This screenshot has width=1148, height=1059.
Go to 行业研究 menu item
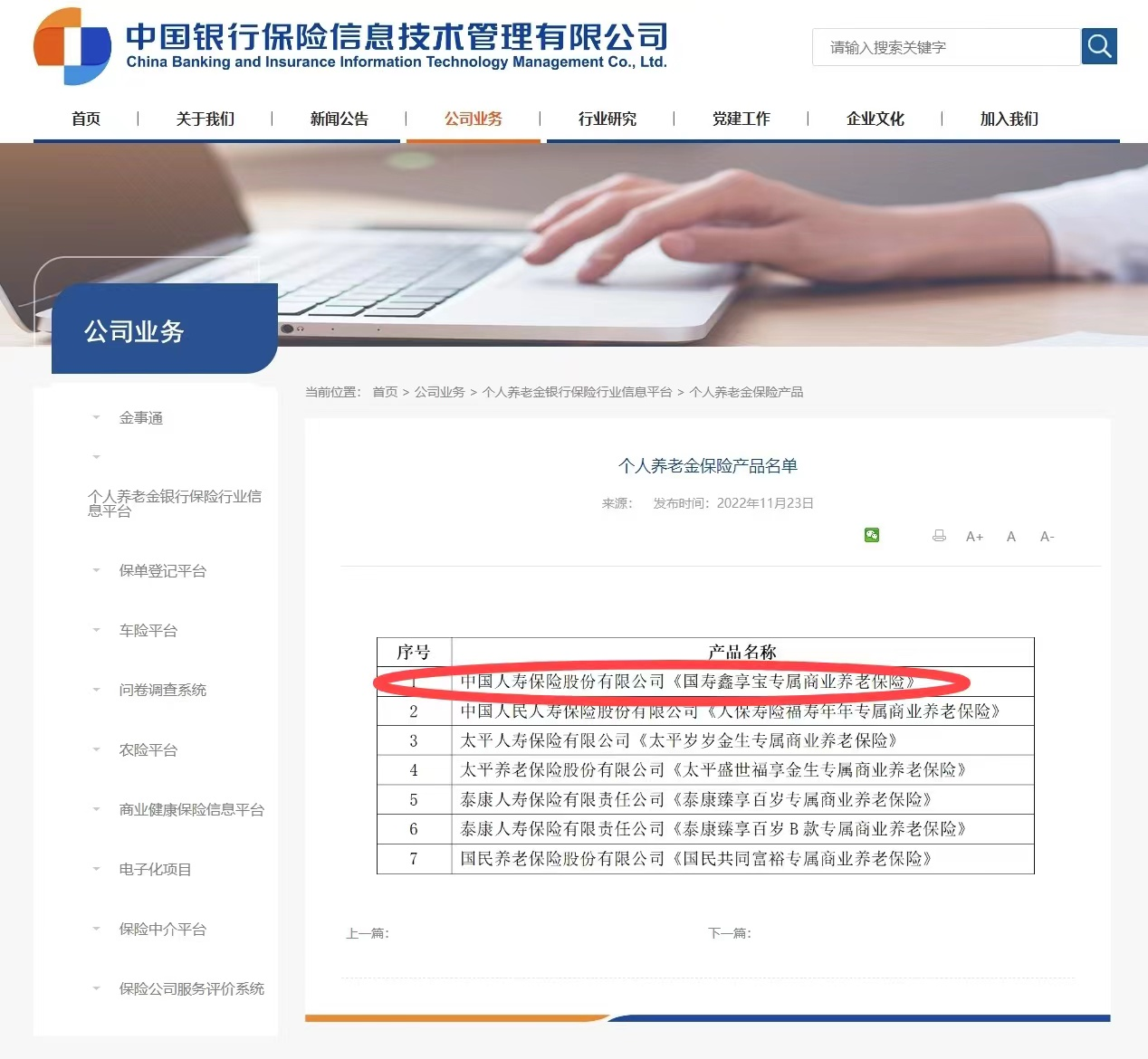click(x=607, y=119)
